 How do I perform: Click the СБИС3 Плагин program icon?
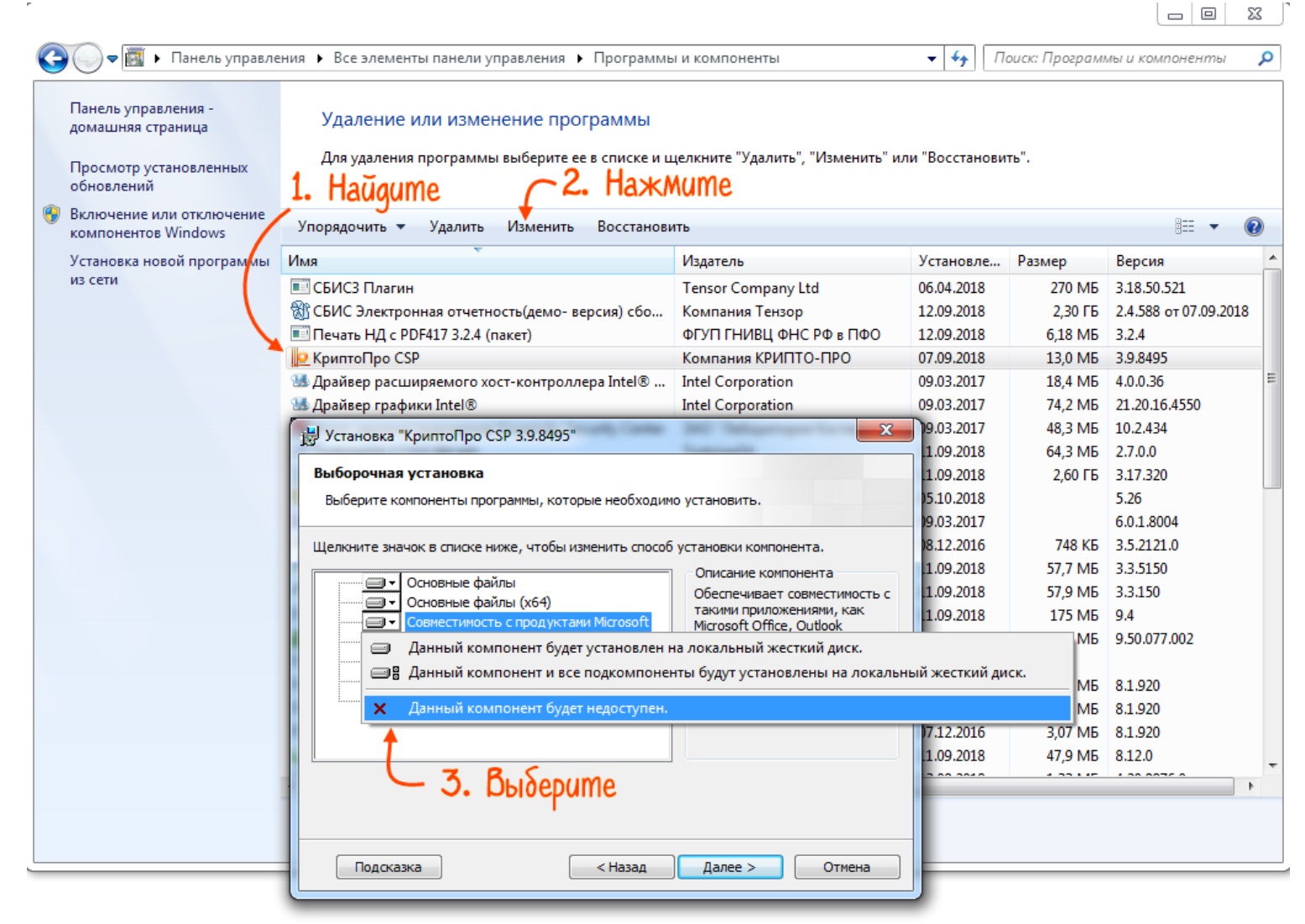[x=300, y=287]
